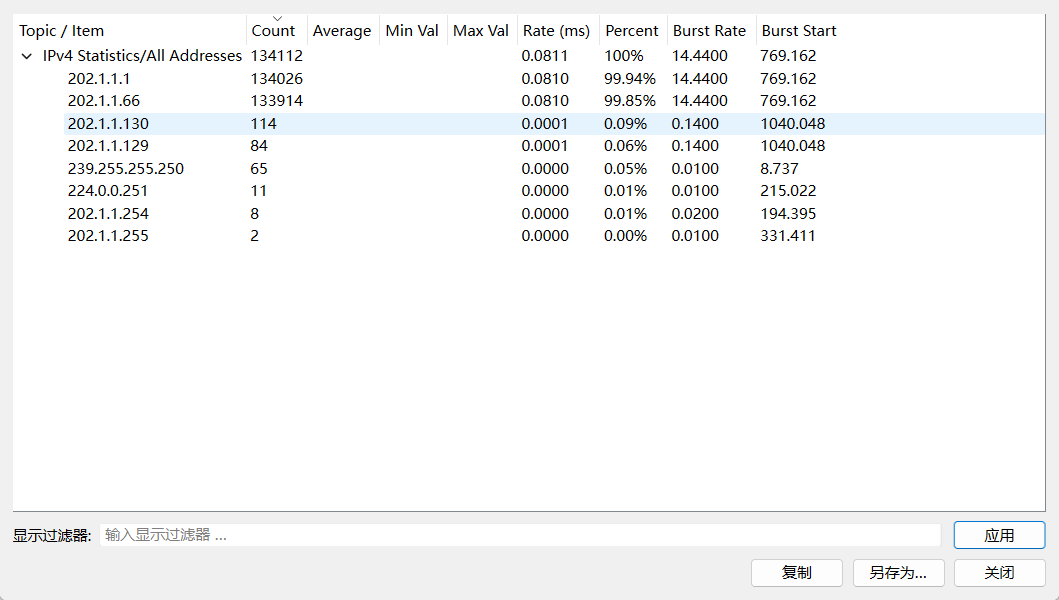Image resolution: width=1059 pixels, height=600 pixels.
Task: Click the percent value 0.05%
Action: pos(625,169)
